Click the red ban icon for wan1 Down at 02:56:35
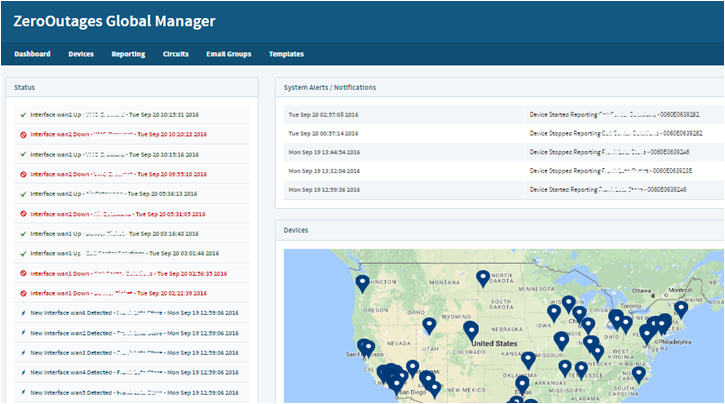 coord(23,274)
